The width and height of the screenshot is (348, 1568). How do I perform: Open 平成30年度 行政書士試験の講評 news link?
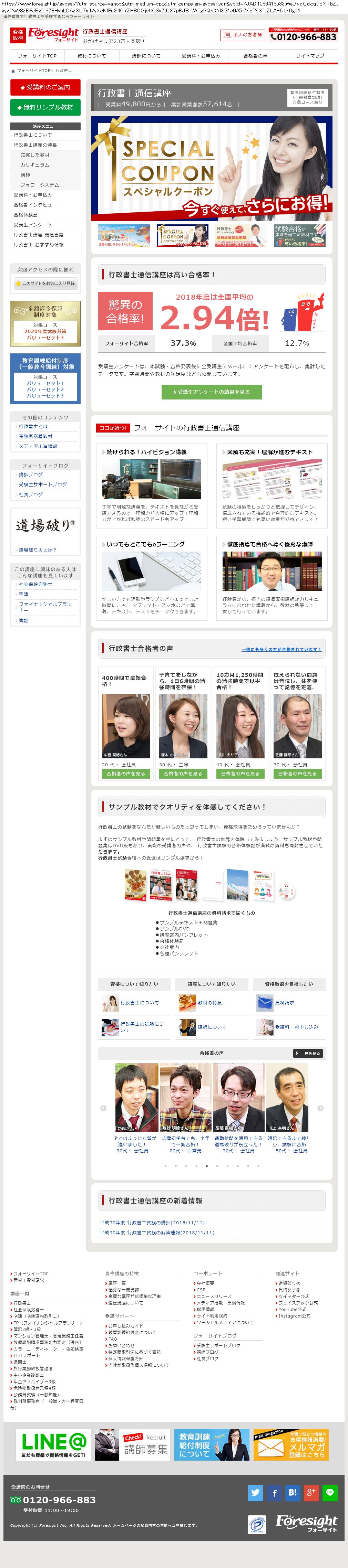152,1222
